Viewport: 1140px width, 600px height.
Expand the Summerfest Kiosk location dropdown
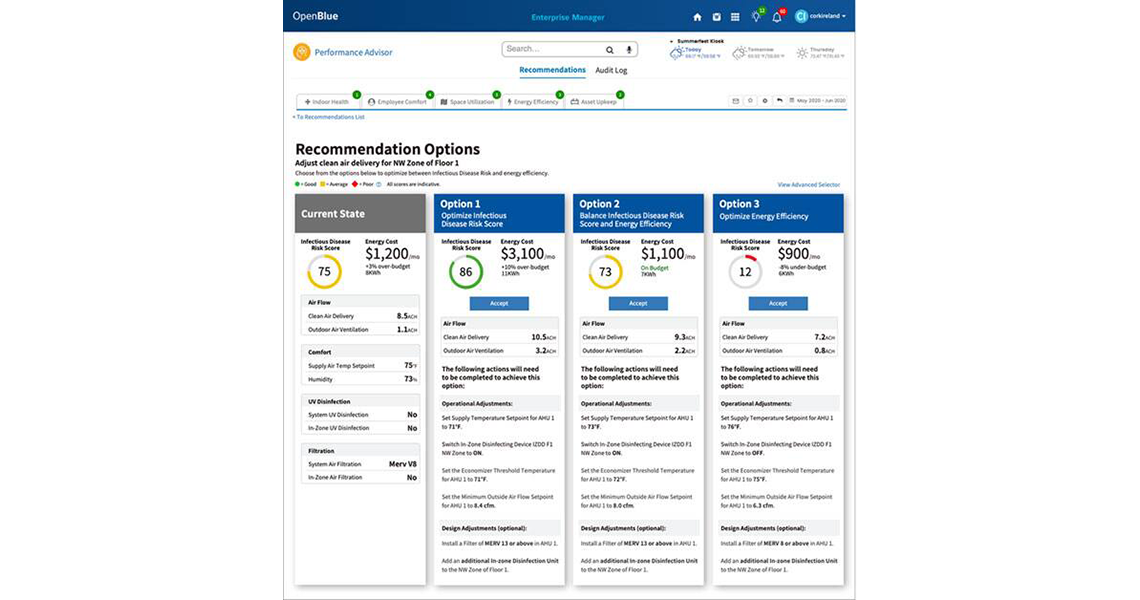coord(700,41)
